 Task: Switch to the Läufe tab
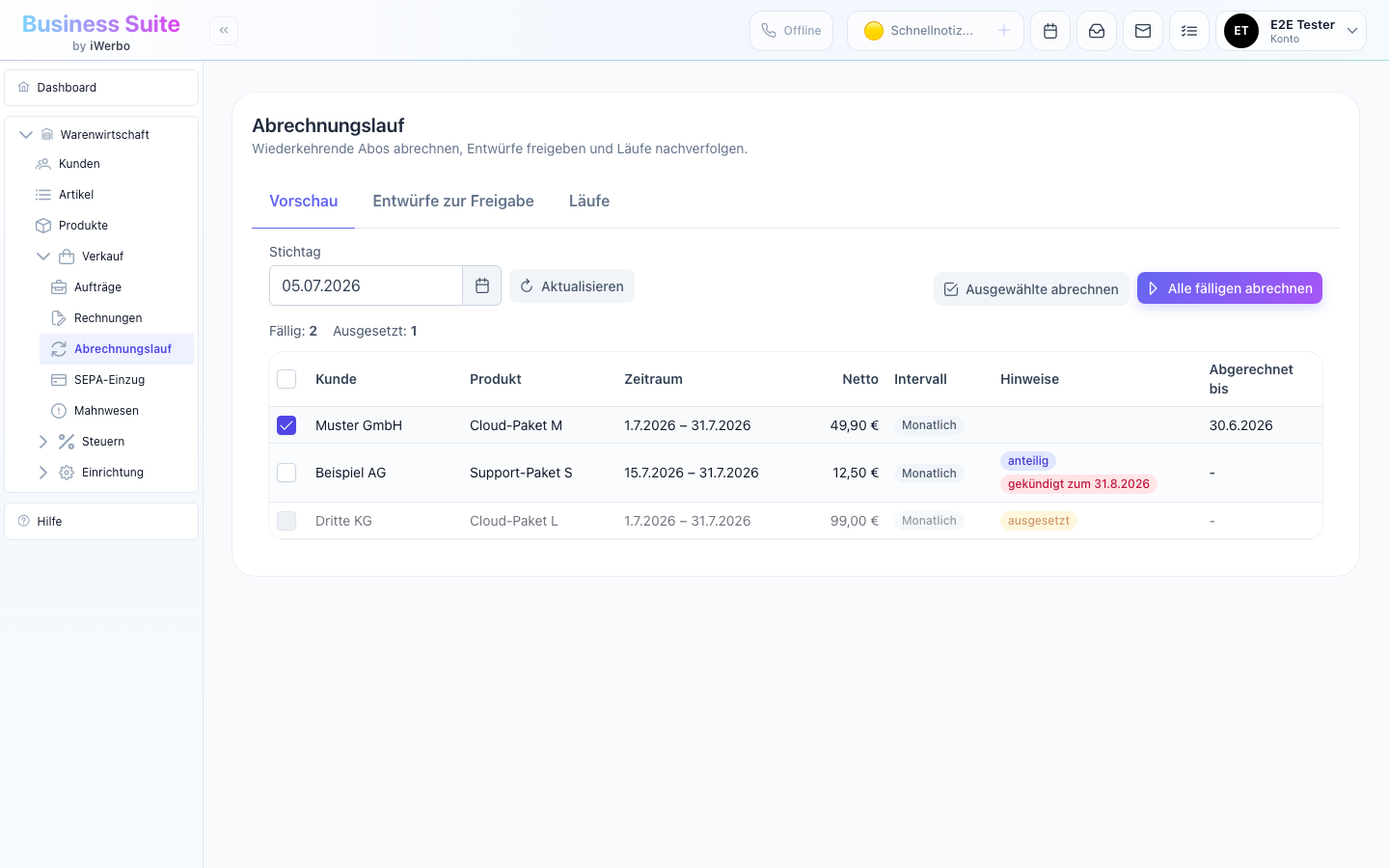[x=589, y=202]
